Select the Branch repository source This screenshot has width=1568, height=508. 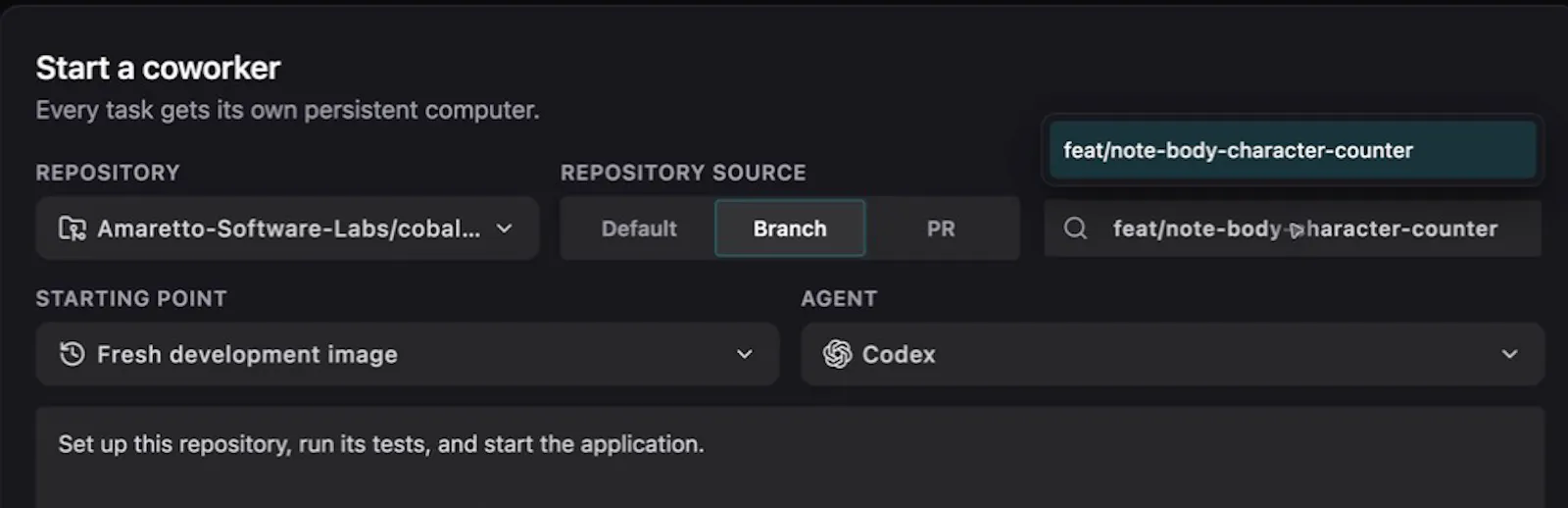pos(790,229)
